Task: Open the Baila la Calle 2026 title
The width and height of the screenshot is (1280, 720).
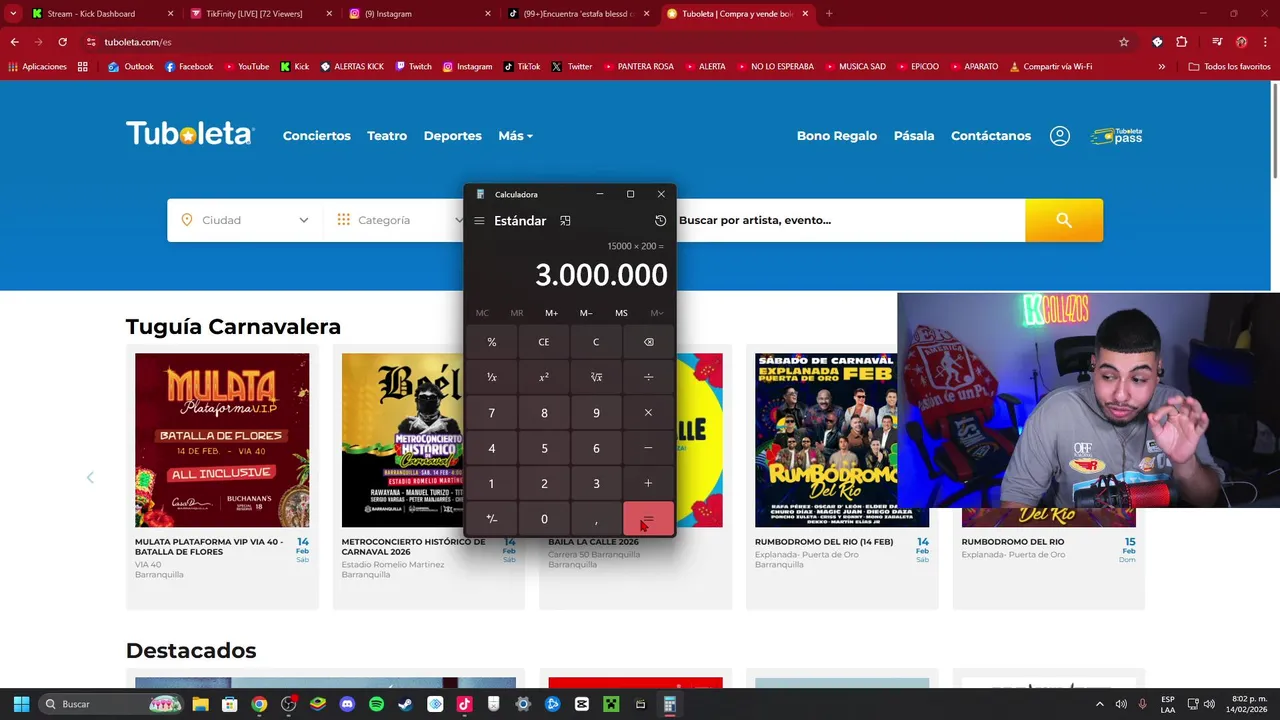Action: coord(593,542)
